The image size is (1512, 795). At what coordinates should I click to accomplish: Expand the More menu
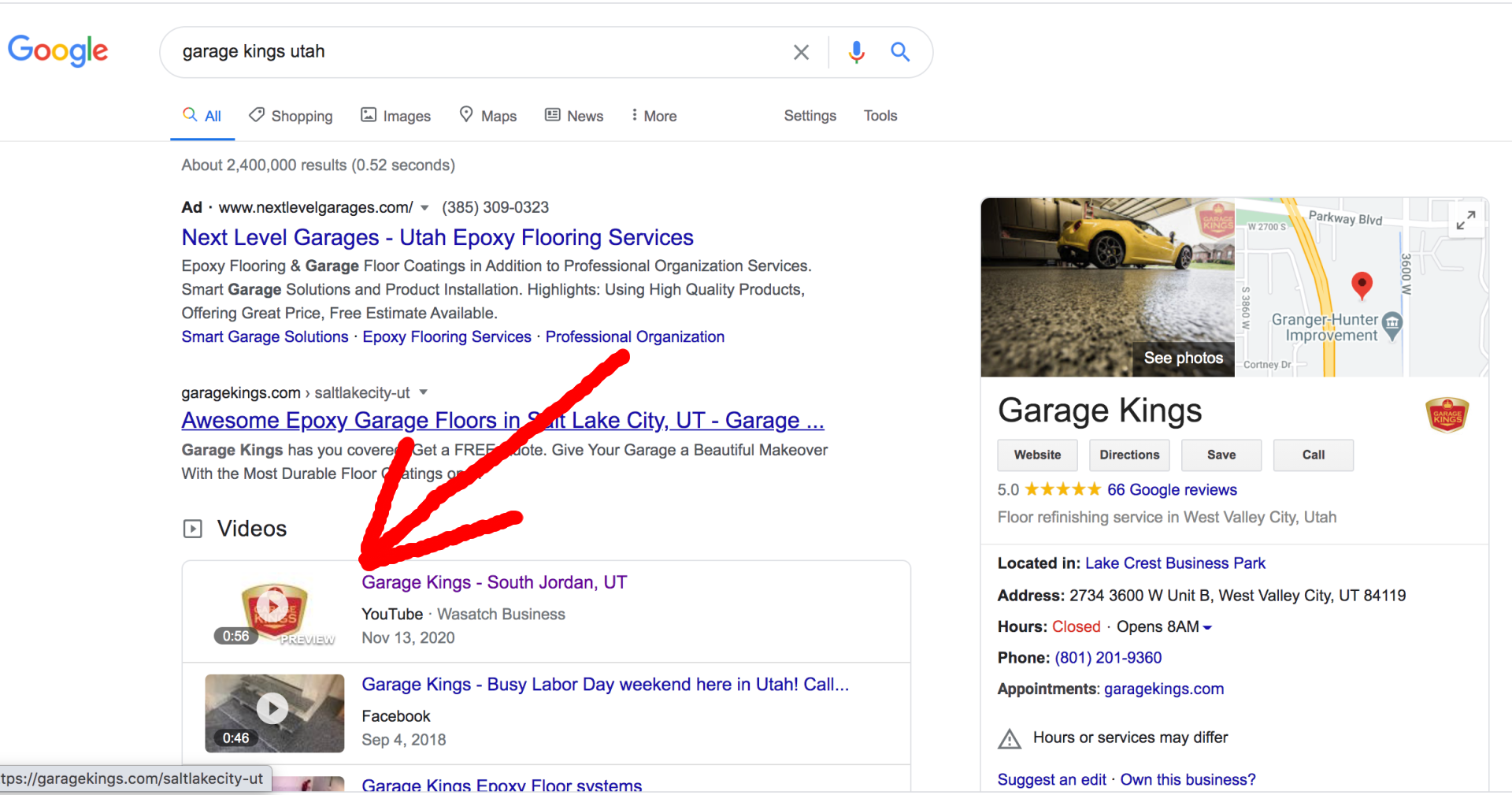654,116
